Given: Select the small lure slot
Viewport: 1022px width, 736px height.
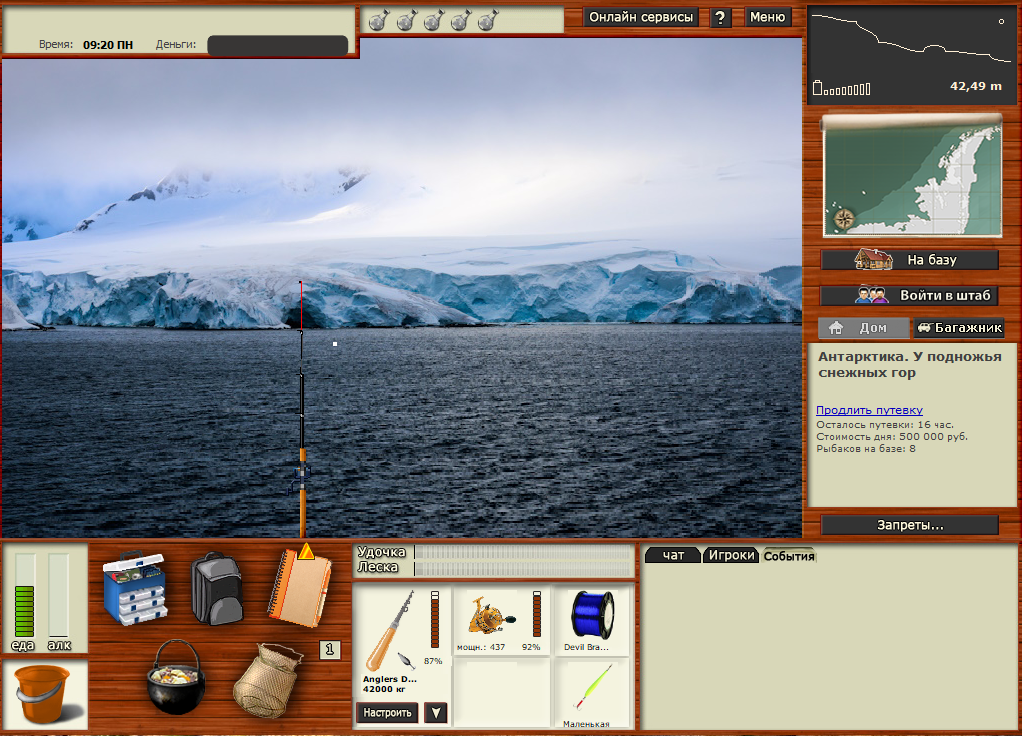Looking at the screenshot, I should (x=590, y=691).
